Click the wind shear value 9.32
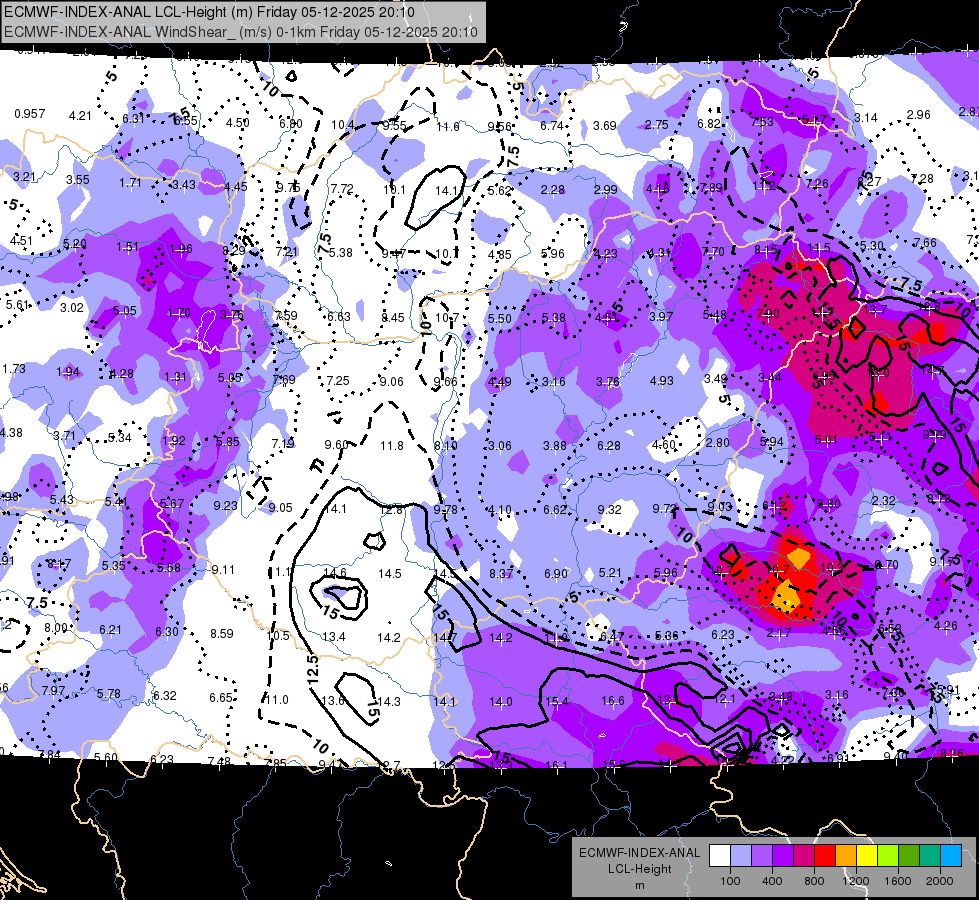Image resolution: width=979 pixels, height=900 pixels. pos(609,510)
